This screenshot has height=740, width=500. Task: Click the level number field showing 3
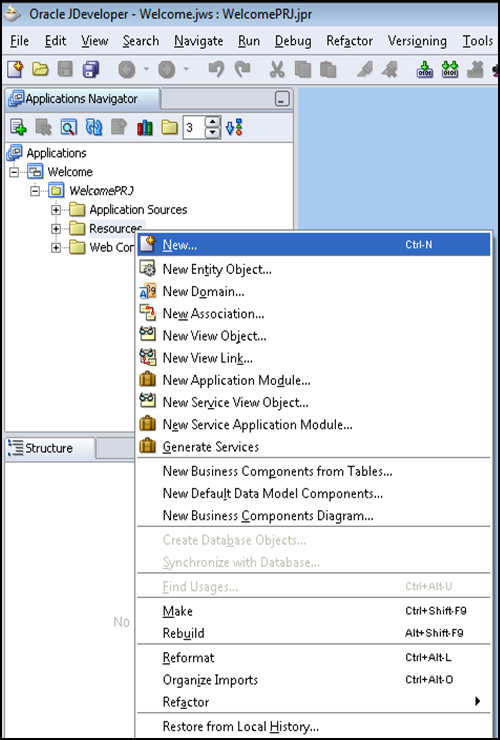(x=195, y=127)
